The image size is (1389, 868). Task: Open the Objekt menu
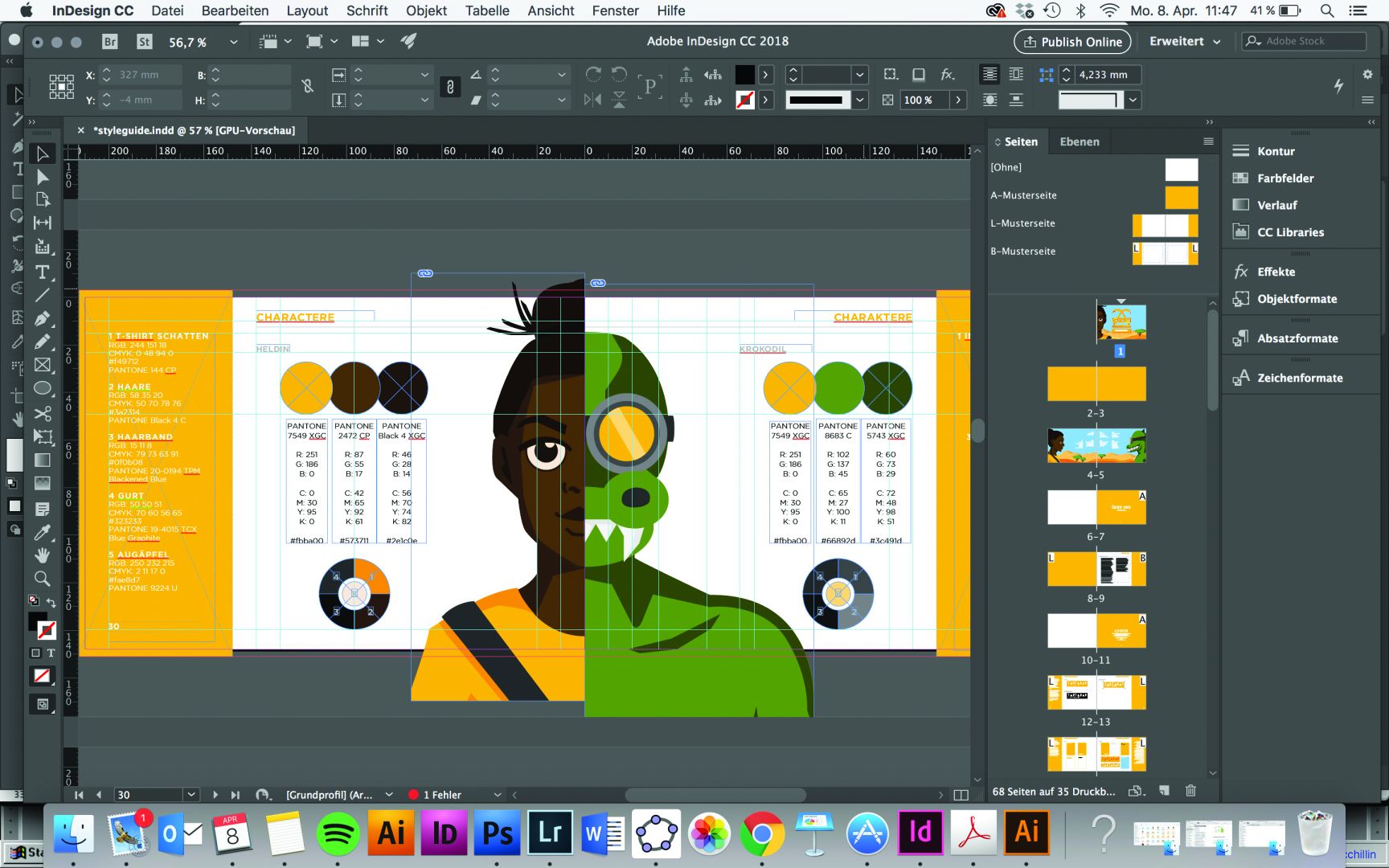coord(426,10)
